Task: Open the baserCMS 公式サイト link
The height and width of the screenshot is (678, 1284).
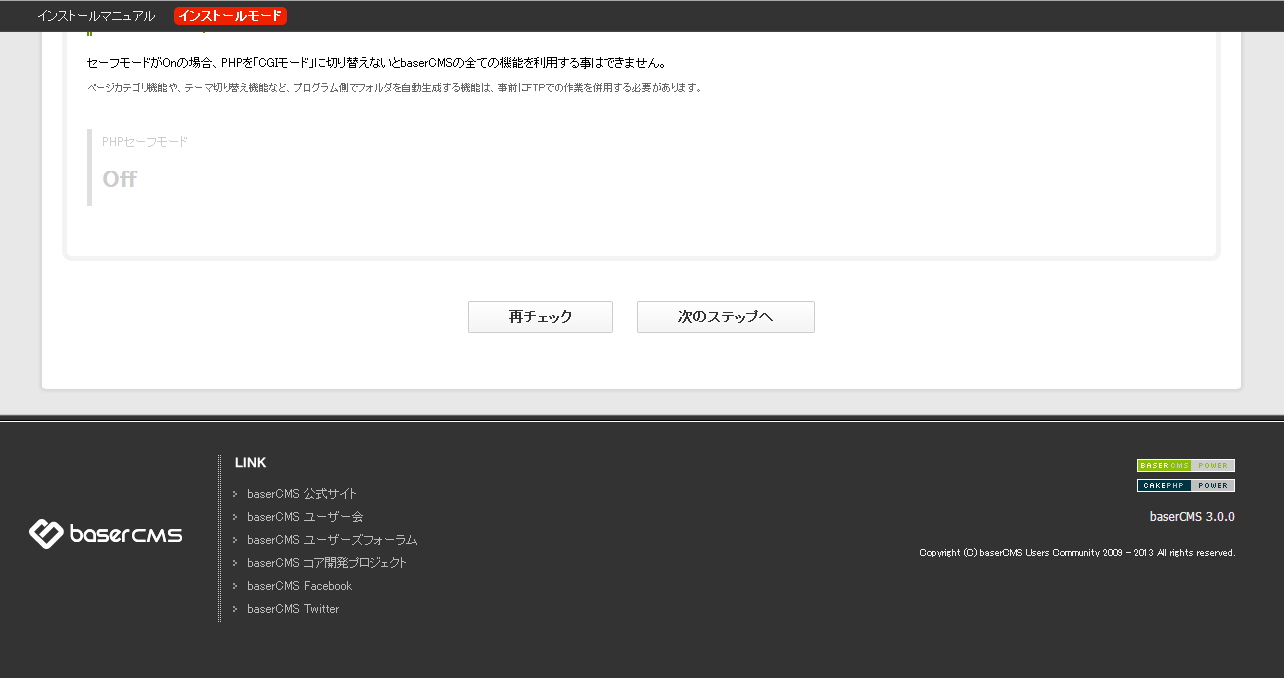Action: 301,493
